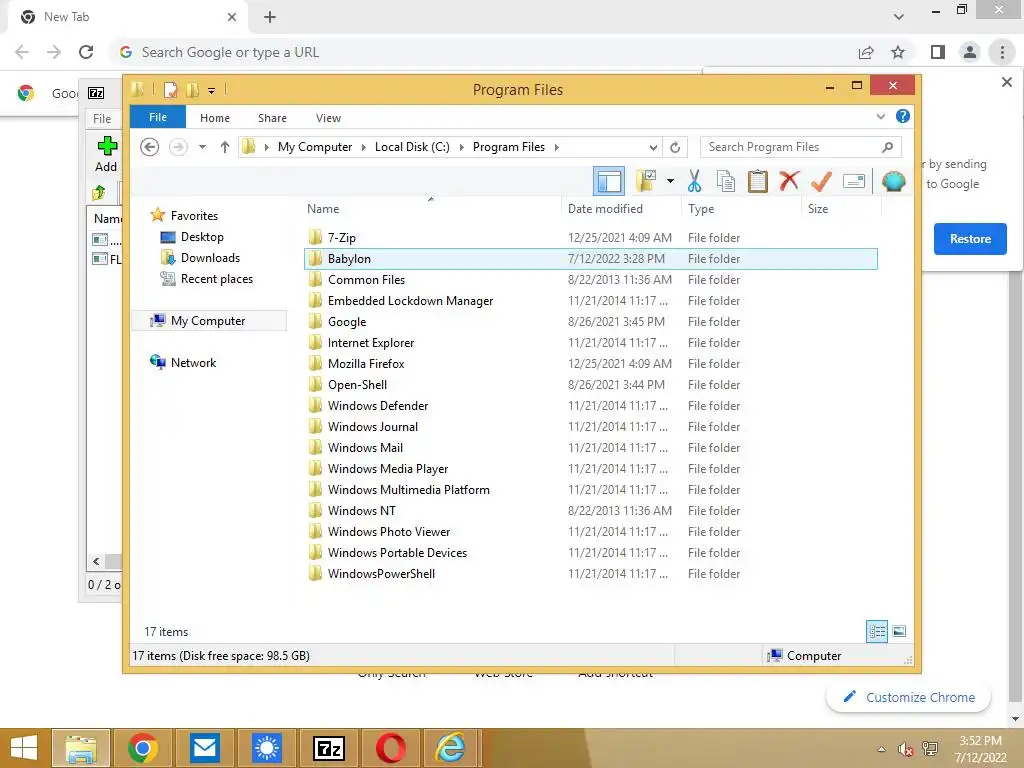Expand the ribbon with the chevron arrow

click(881, 116)
